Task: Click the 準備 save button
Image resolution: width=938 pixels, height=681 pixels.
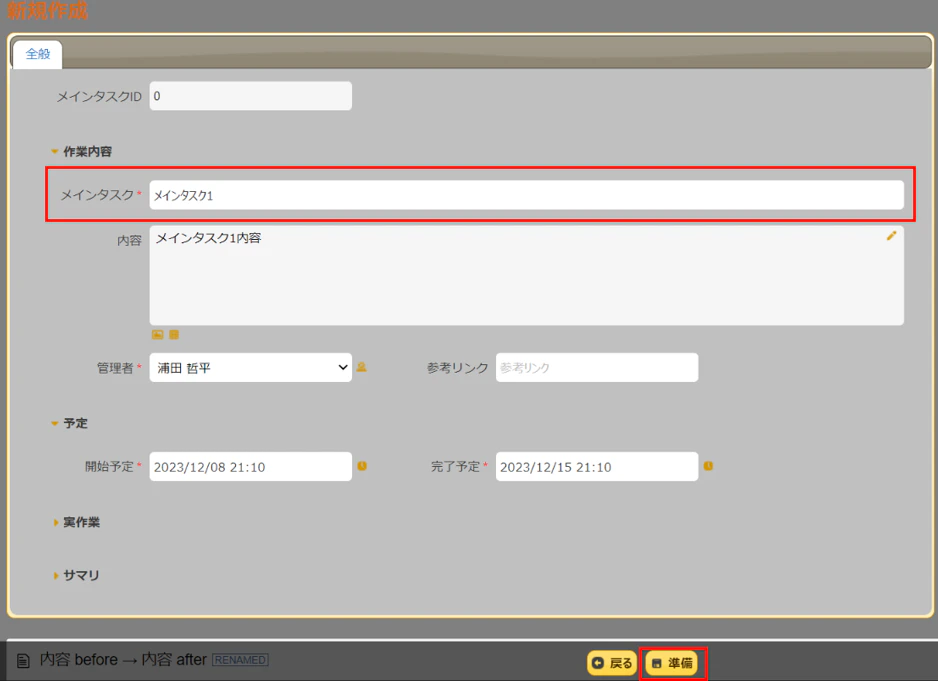Action: point(672,663)
